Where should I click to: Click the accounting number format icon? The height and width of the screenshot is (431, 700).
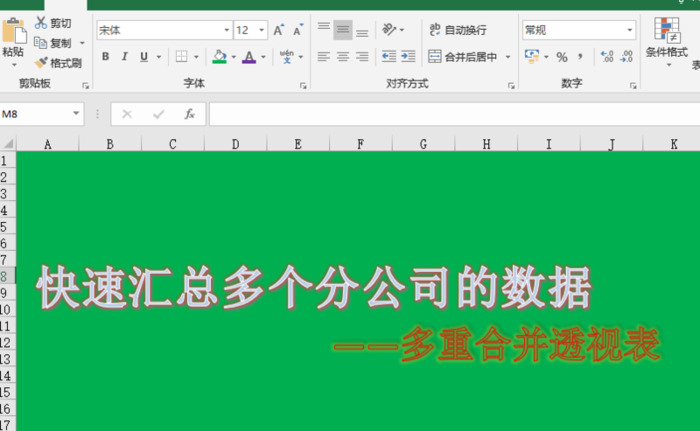tap(532, 56)
